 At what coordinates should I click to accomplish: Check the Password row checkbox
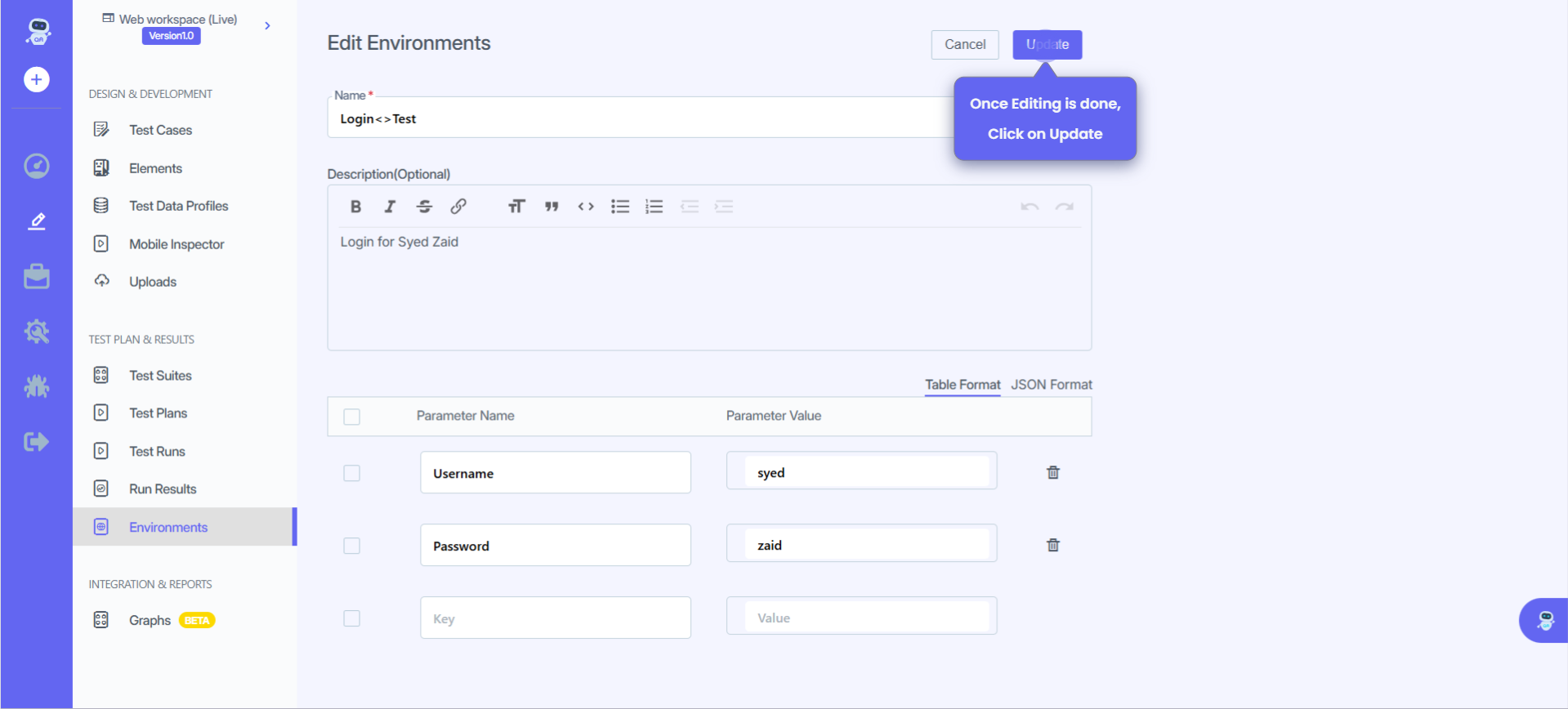point(352,546)
